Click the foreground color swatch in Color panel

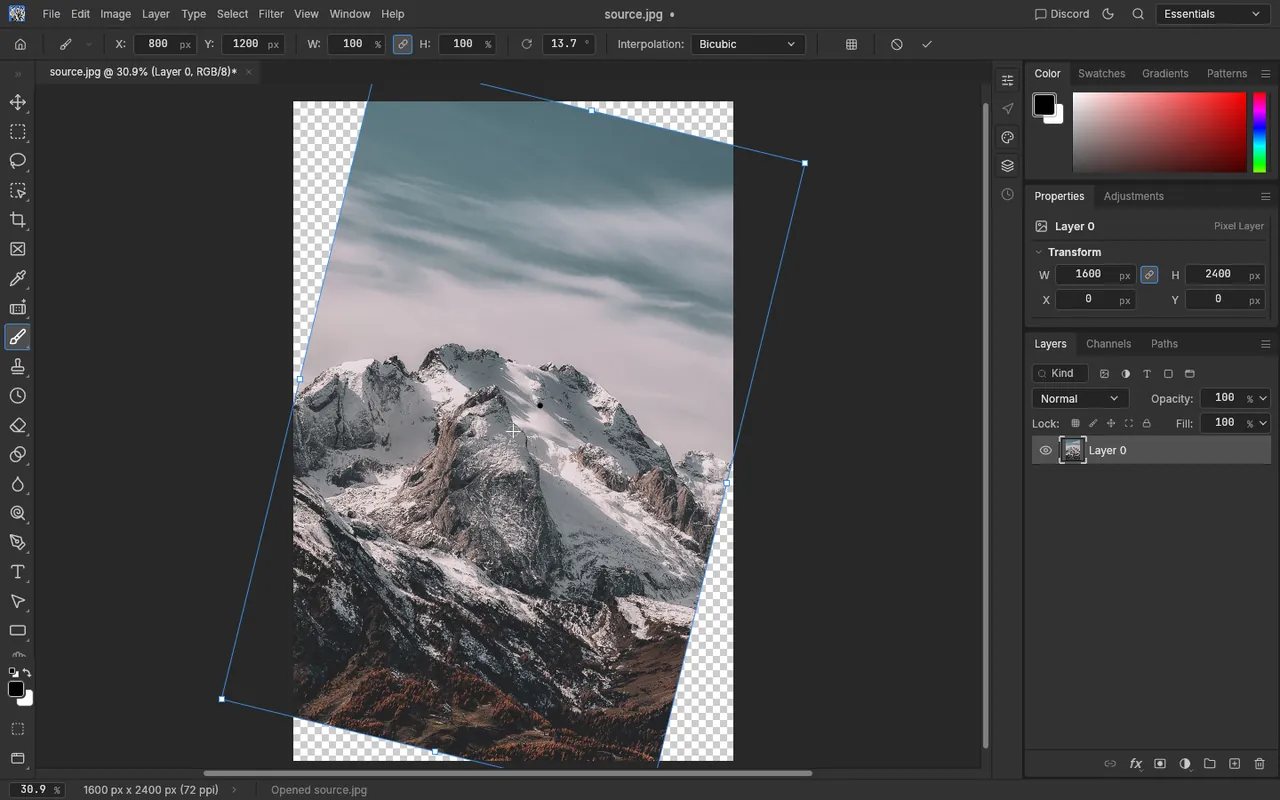pyautogui.click(x=1044, y=104)
